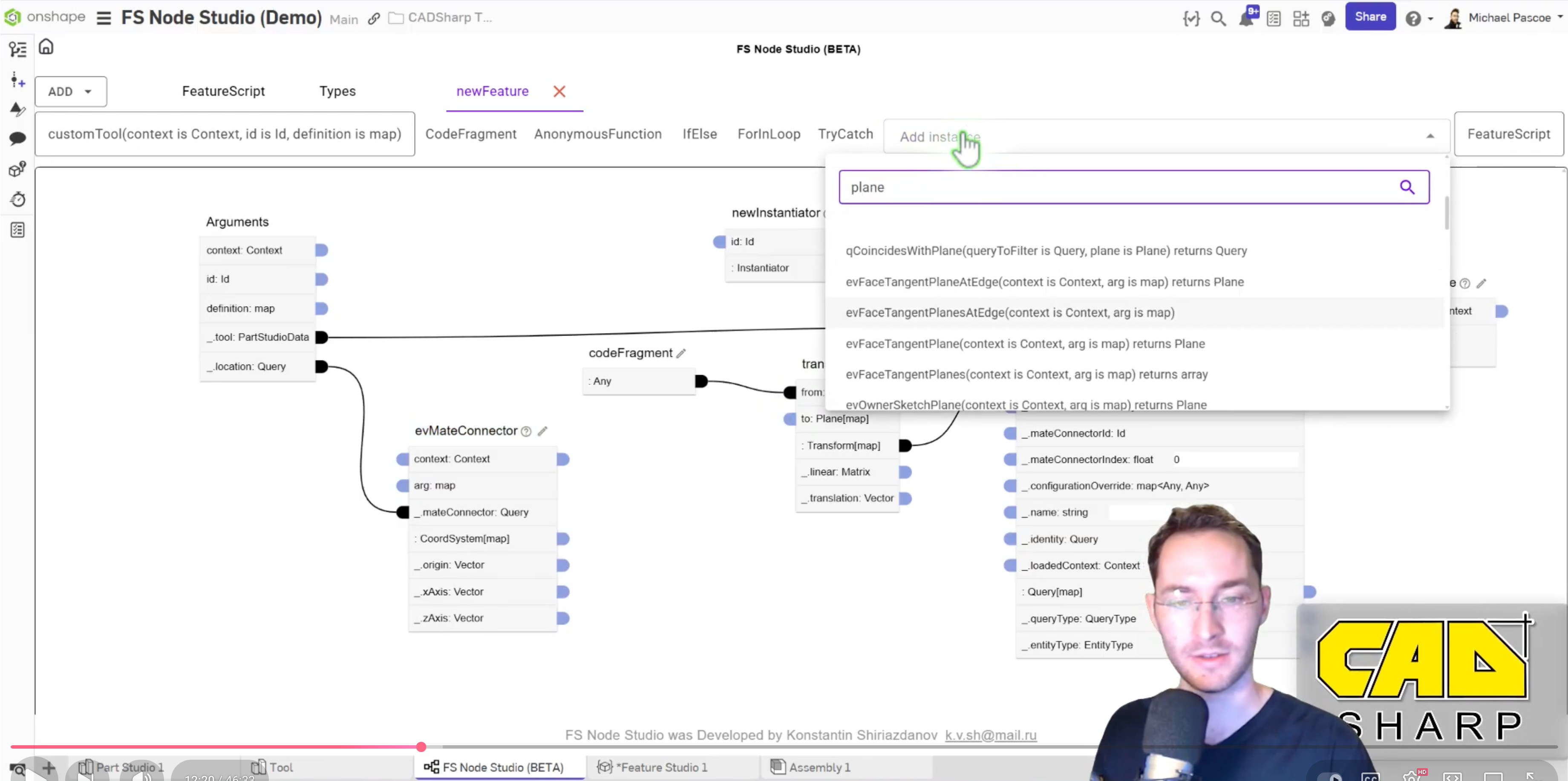The image size is (1568, 781).
Task: Open the custom tables icon in sidebar
Action: 17,230
